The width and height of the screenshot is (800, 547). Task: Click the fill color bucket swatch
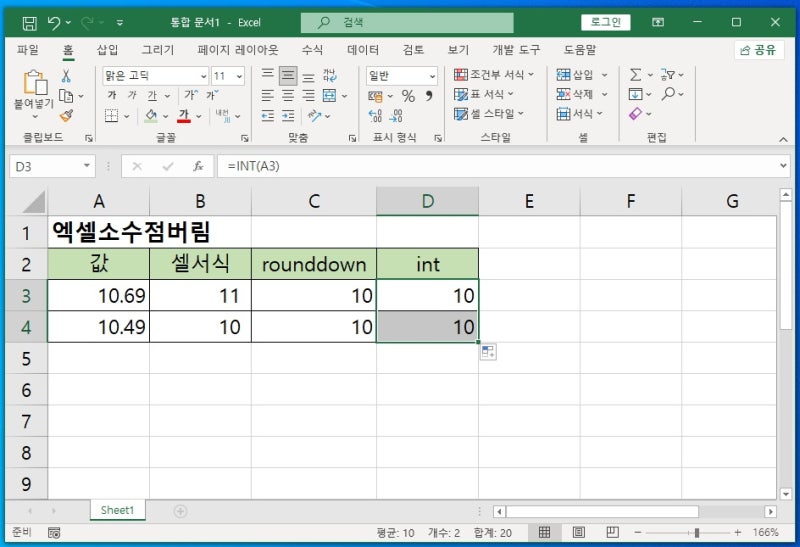151,116
